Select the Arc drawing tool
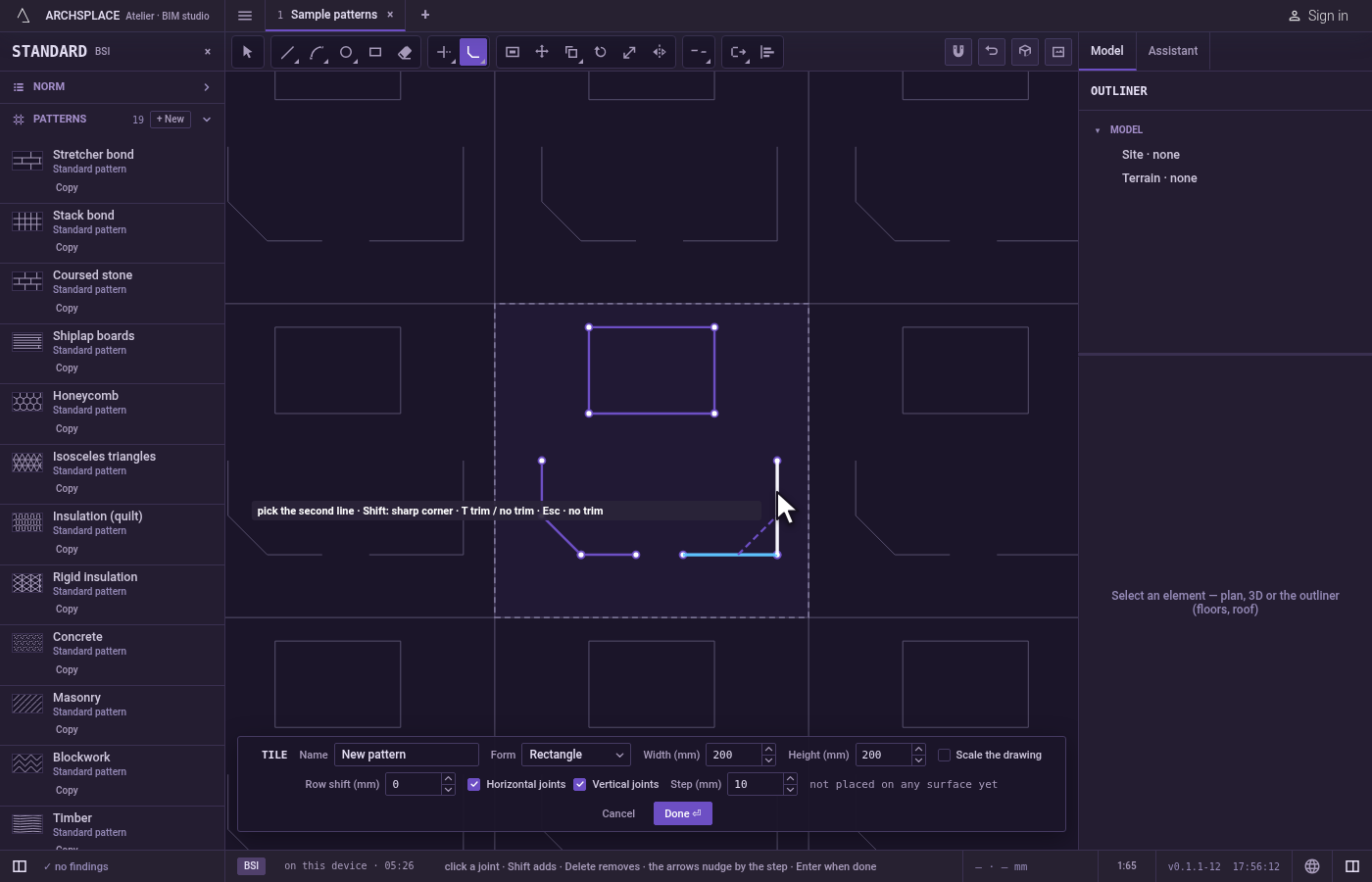This screenshot has width=1372, height=882. [317, 52]
